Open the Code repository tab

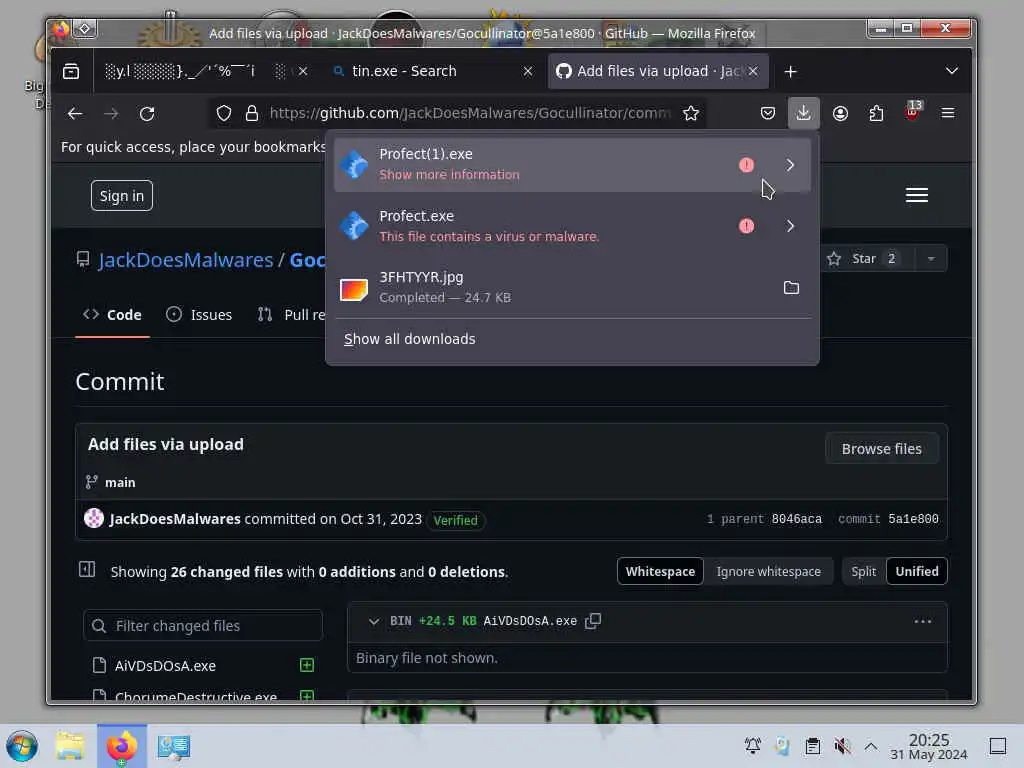pos(112,315)
